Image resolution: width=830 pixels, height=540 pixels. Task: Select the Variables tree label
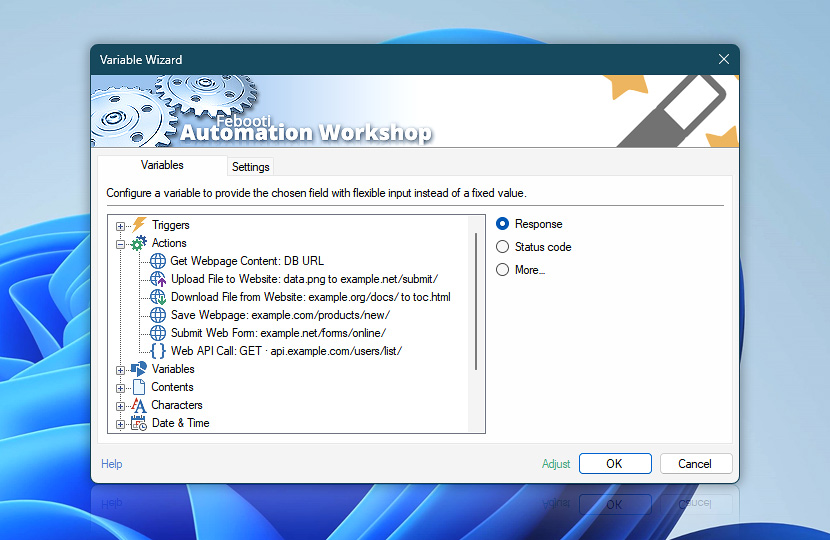point(173,369)
